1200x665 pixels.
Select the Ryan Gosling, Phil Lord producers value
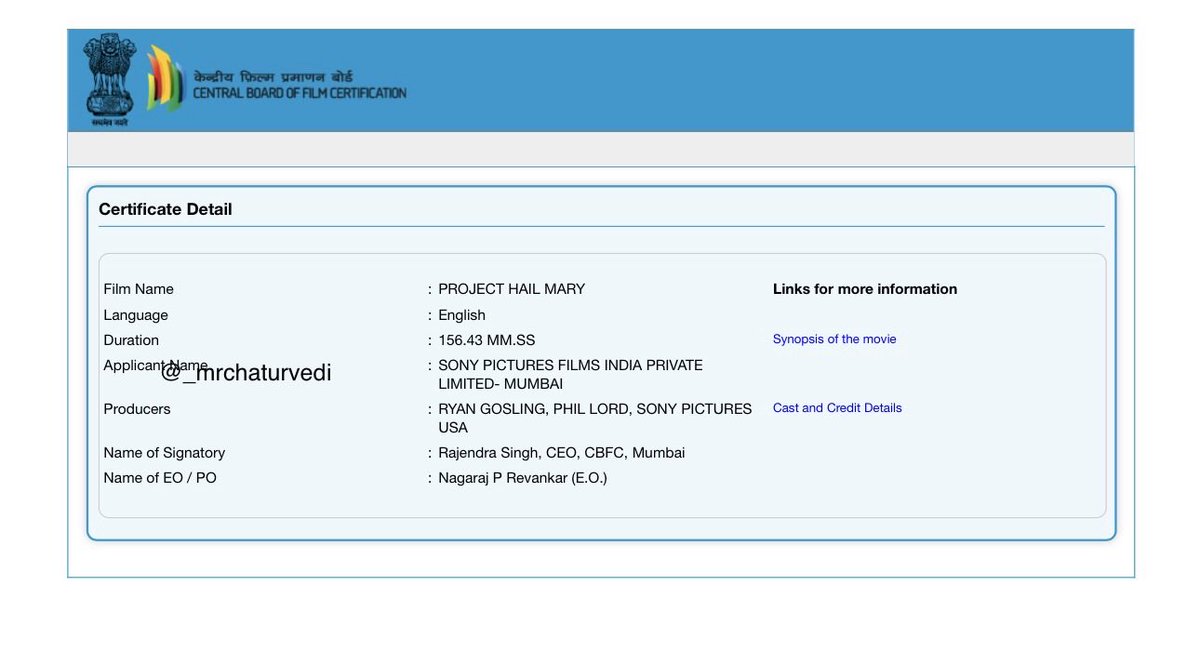pyautogui.click(x=595, y=418)
